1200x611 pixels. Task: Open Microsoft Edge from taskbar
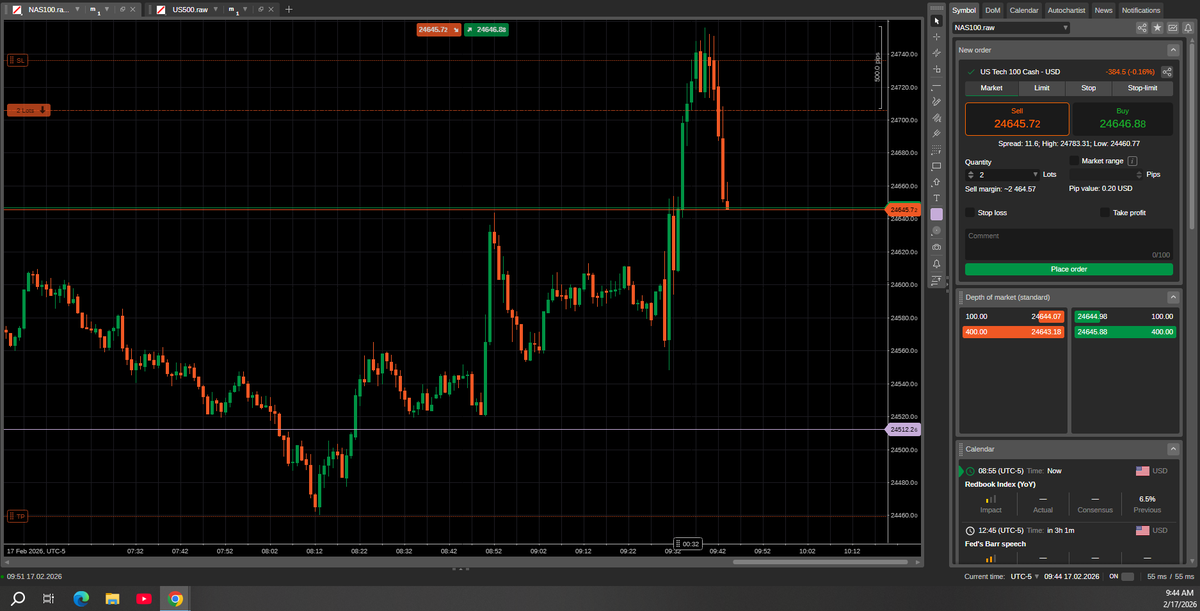click(x=81, y=598)
